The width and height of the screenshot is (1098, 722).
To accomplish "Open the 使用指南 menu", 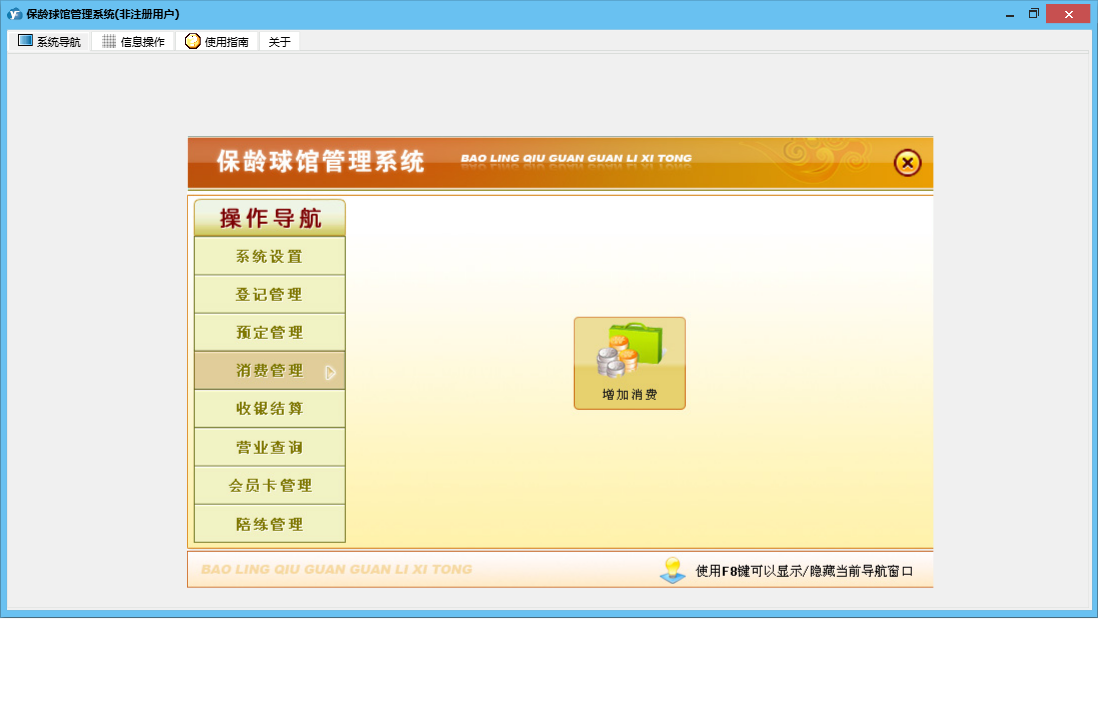I will (217, 41).
